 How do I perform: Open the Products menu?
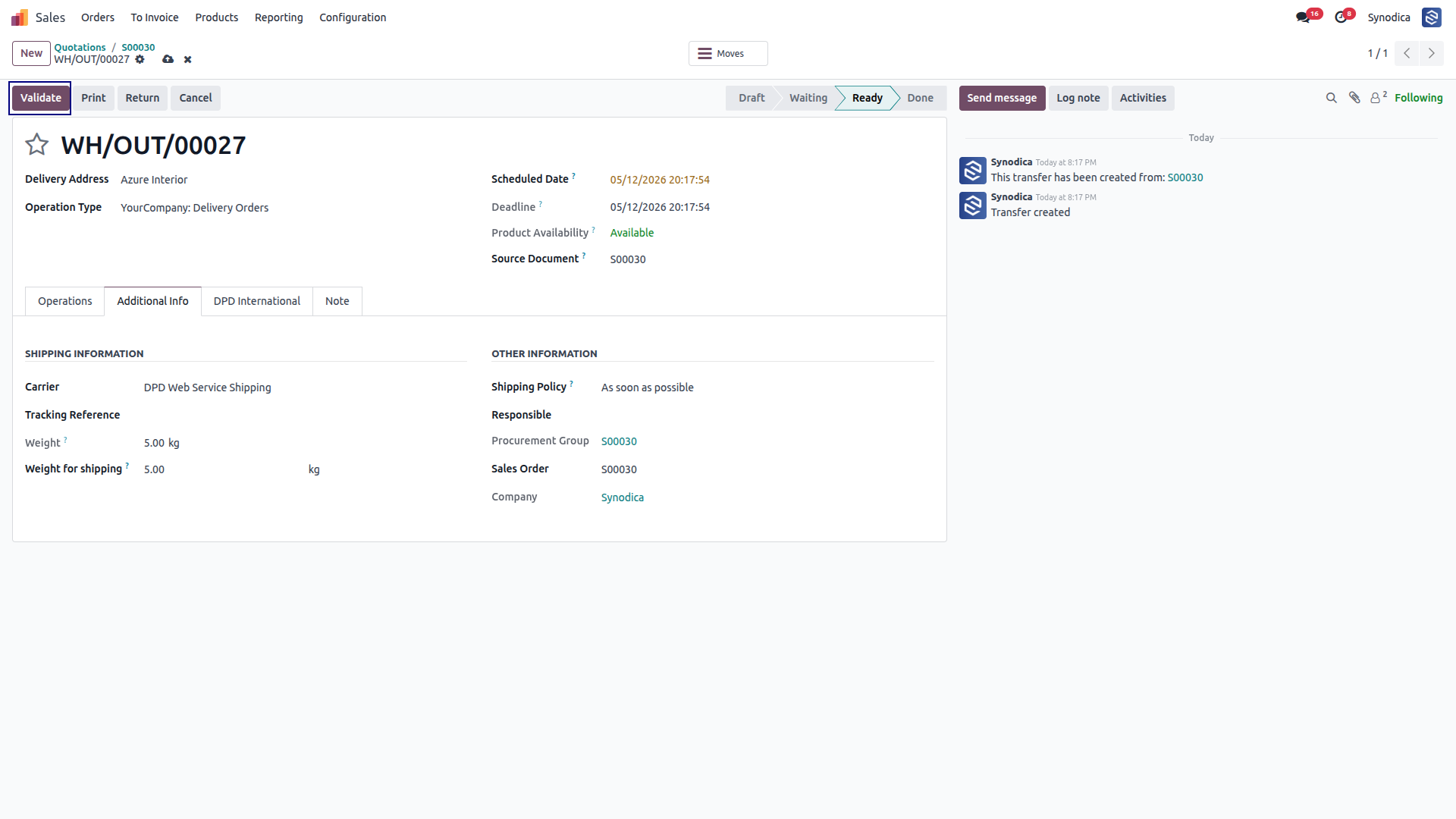click(216, 17)
